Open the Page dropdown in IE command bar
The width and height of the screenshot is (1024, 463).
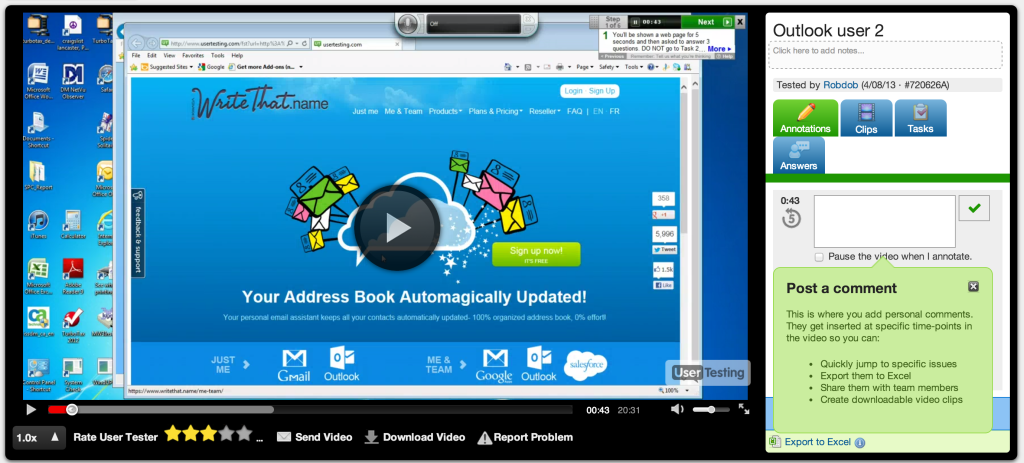584,67
